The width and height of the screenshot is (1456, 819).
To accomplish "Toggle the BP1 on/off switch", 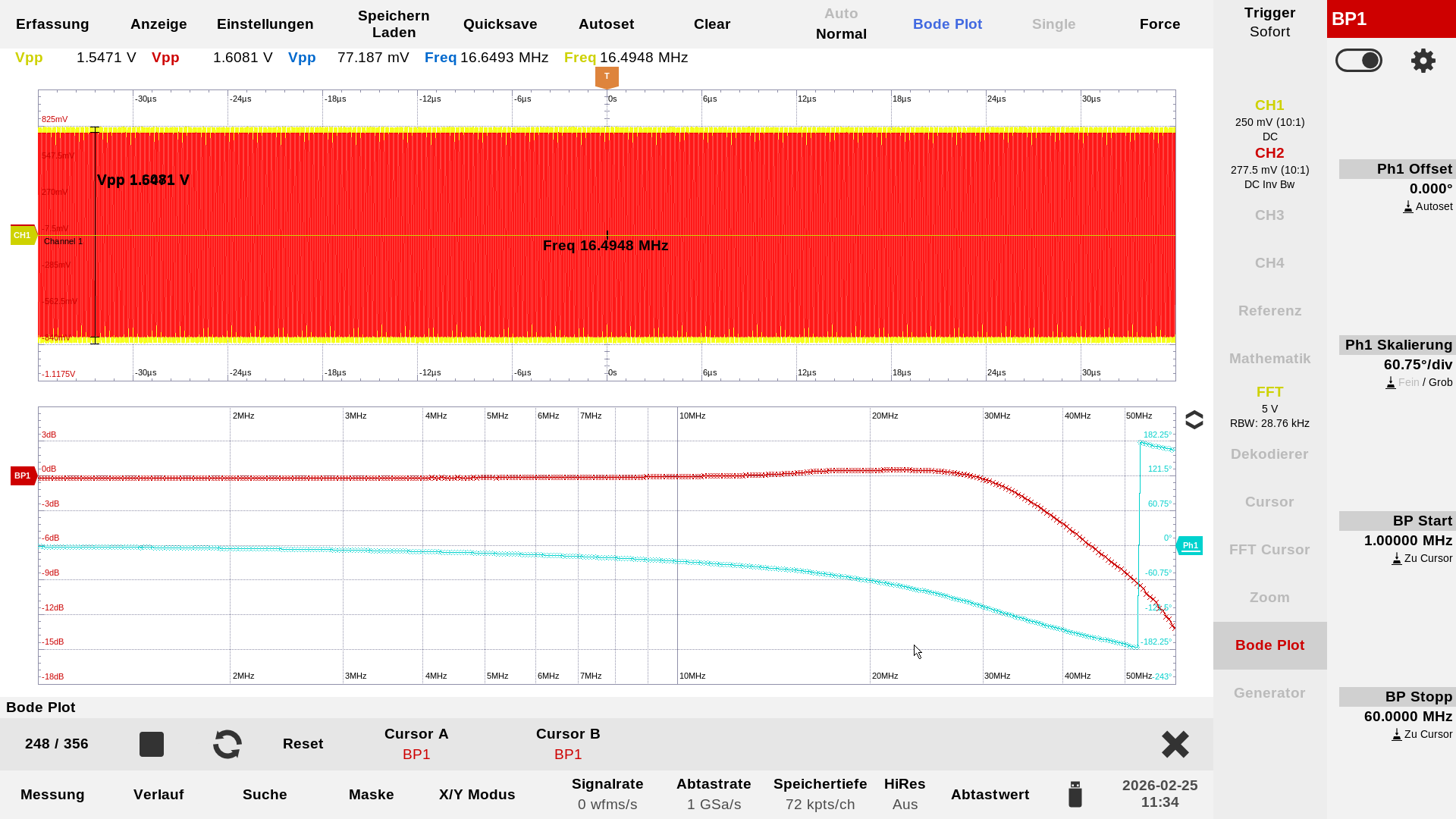I will coord(1358,61).
